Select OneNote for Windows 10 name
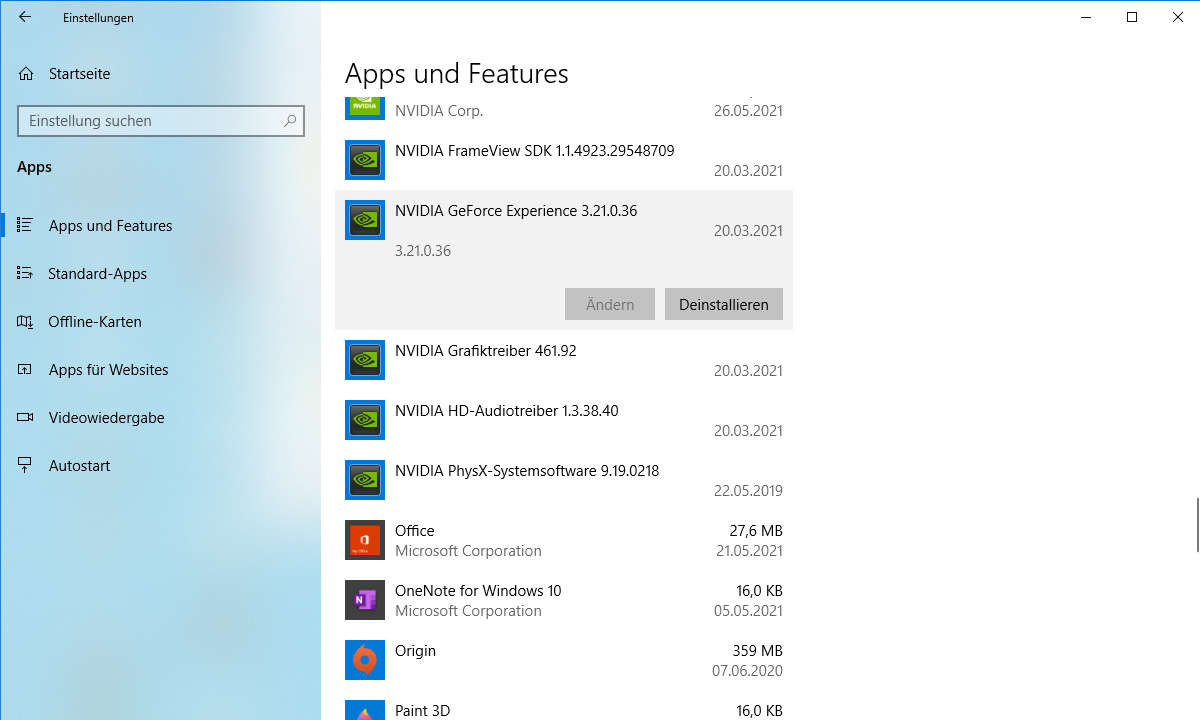1200x720 pixels. [x=478, y=591]
